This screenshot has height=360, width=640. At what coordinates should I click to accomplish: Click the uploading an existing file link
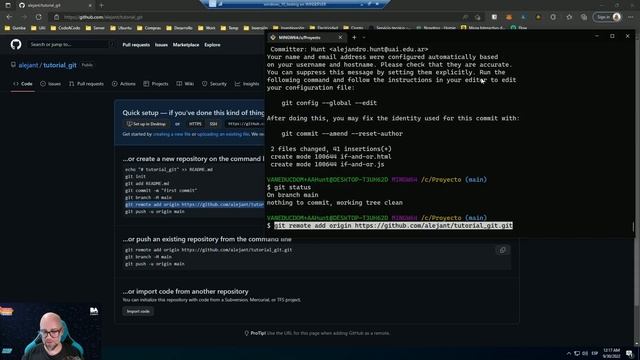click(x=223, y=134)
